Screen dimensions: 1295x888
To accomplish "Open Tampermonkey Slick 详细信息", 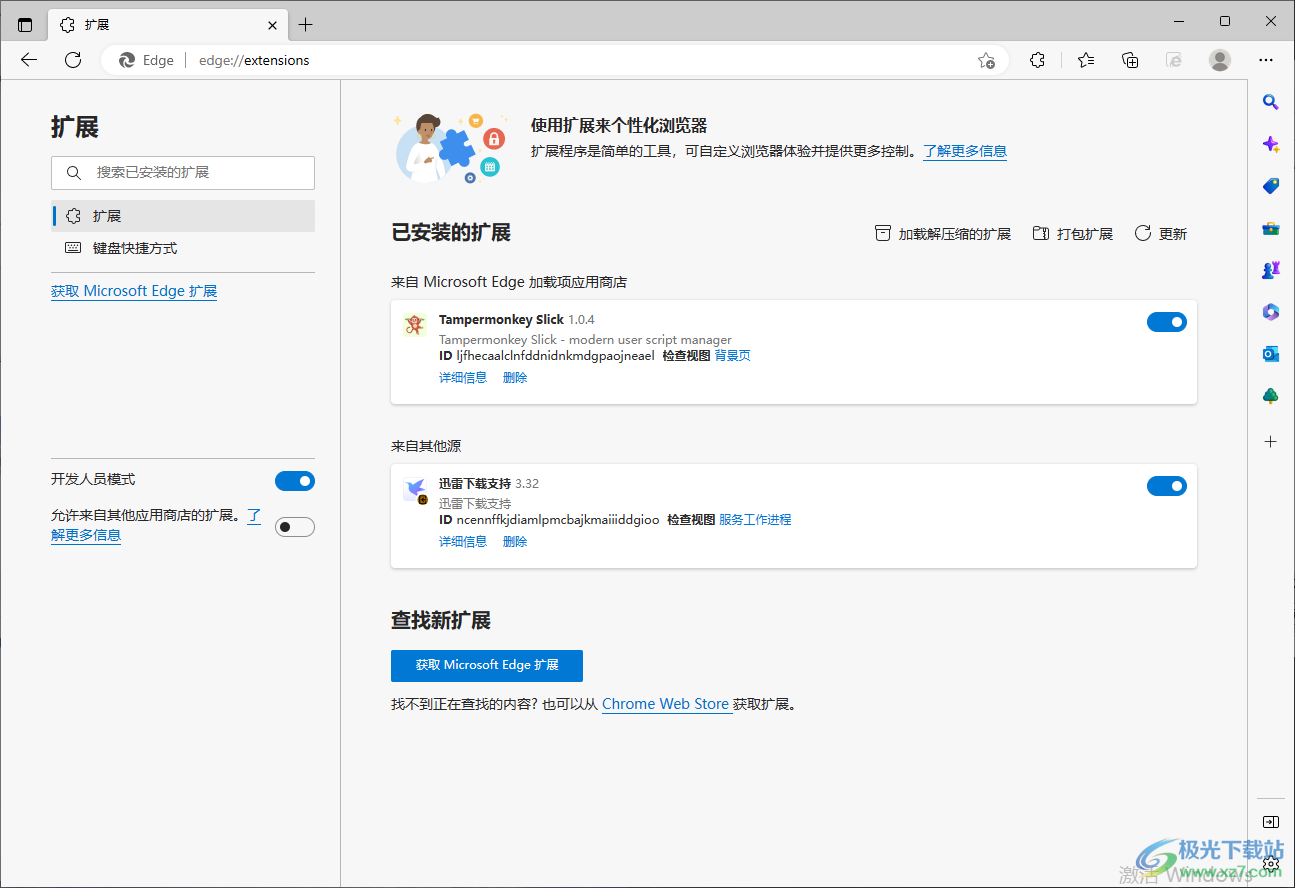I will click(x=463, y=377).
